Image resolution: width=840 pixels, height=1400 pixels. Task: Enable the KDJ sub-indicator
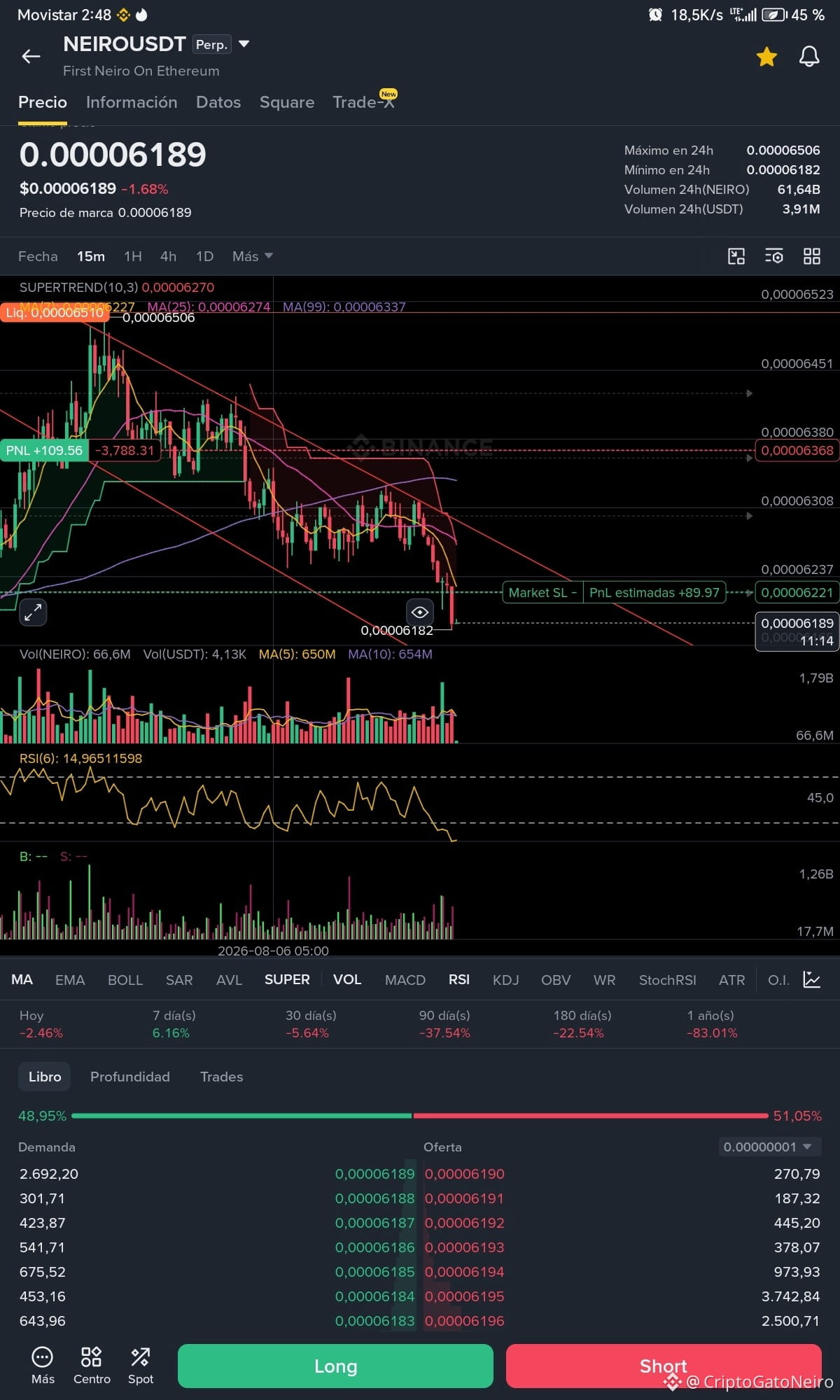click(505, 980)
